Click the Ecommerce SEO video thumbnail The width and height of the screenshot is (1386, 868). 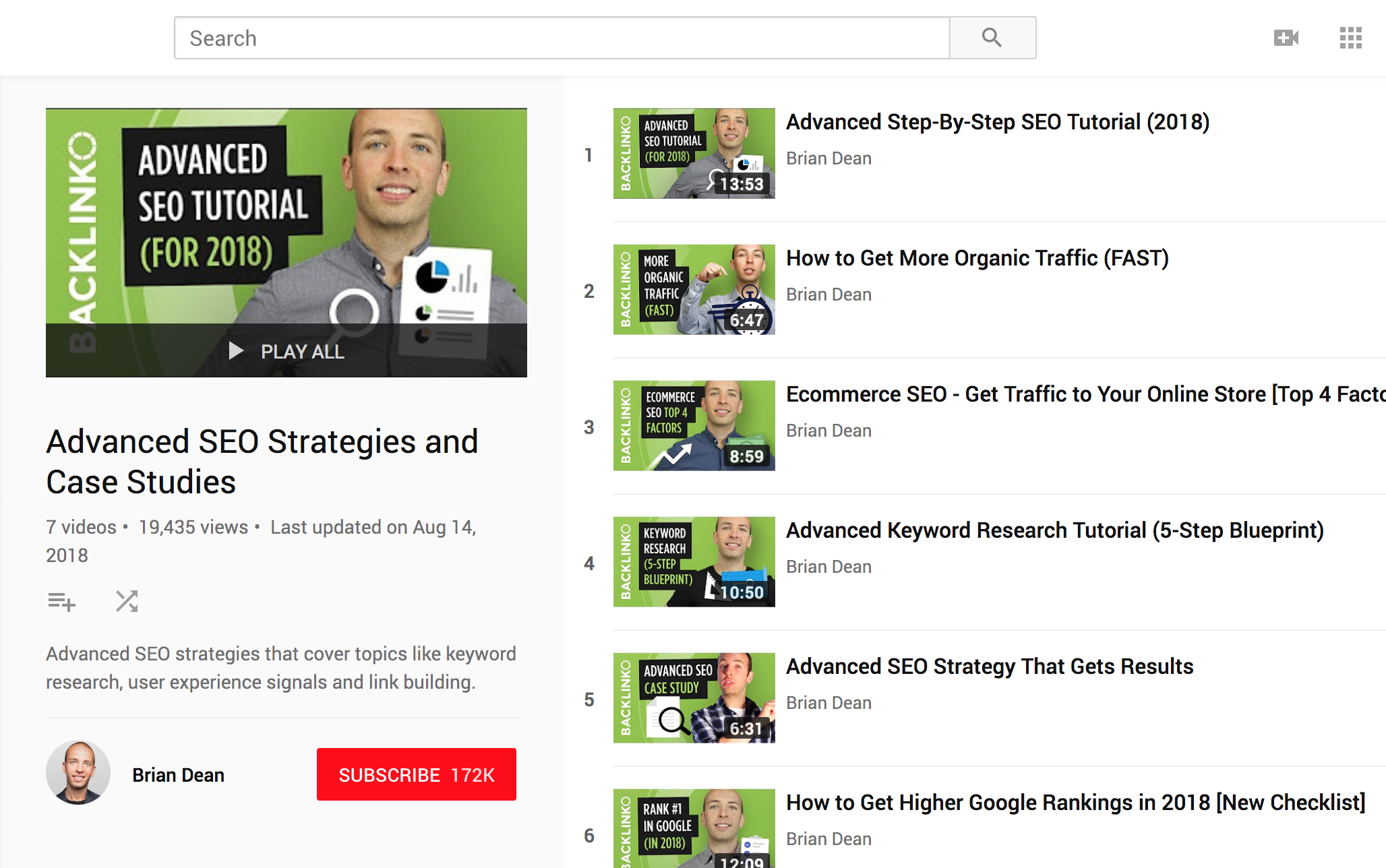(x=694, y=425)
